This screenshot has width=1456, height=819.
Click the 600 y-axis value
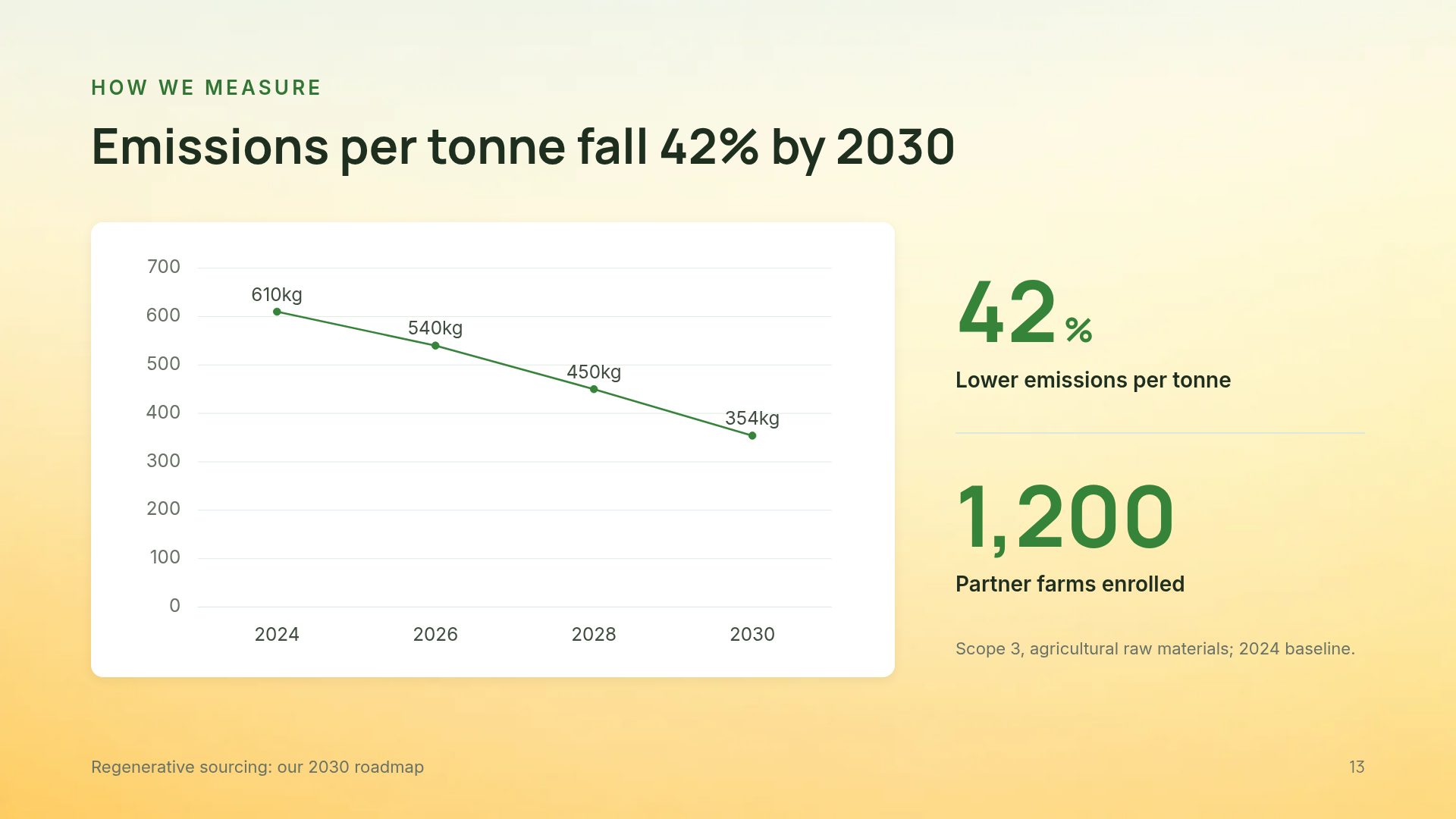[x=164, y=315]
